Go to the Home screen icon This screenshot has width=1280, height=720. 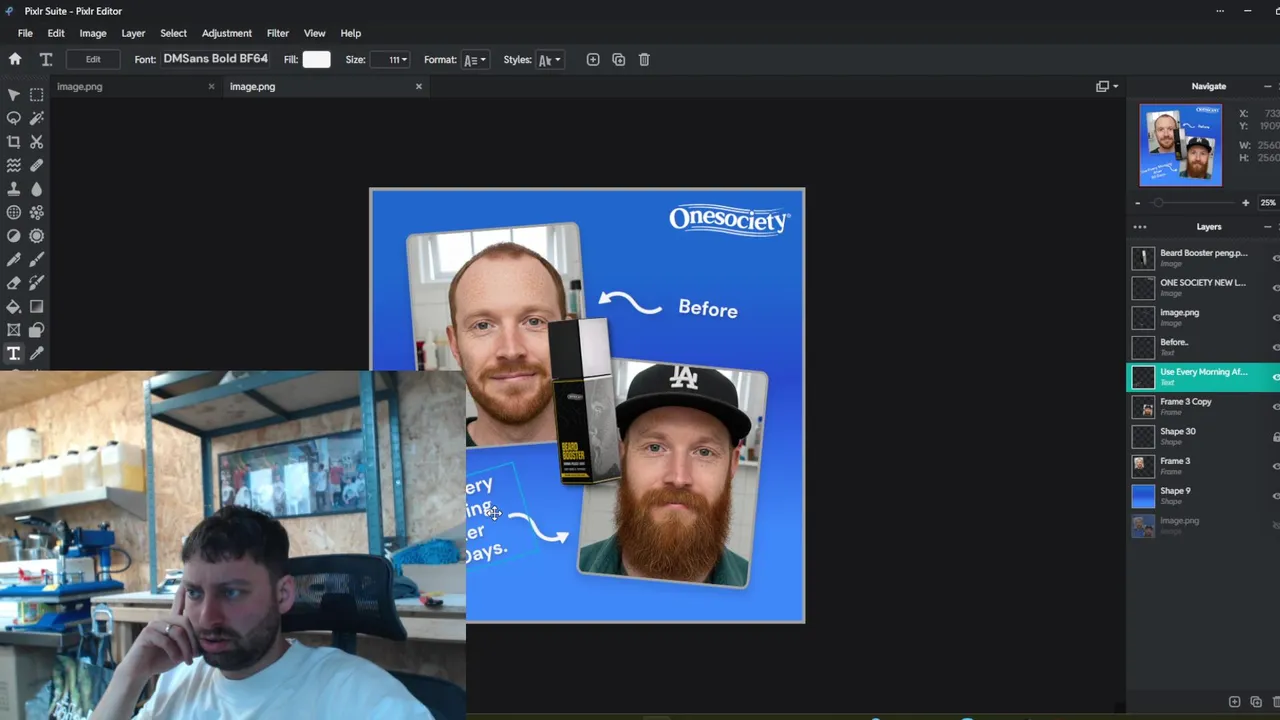click(x=15, y=59)
